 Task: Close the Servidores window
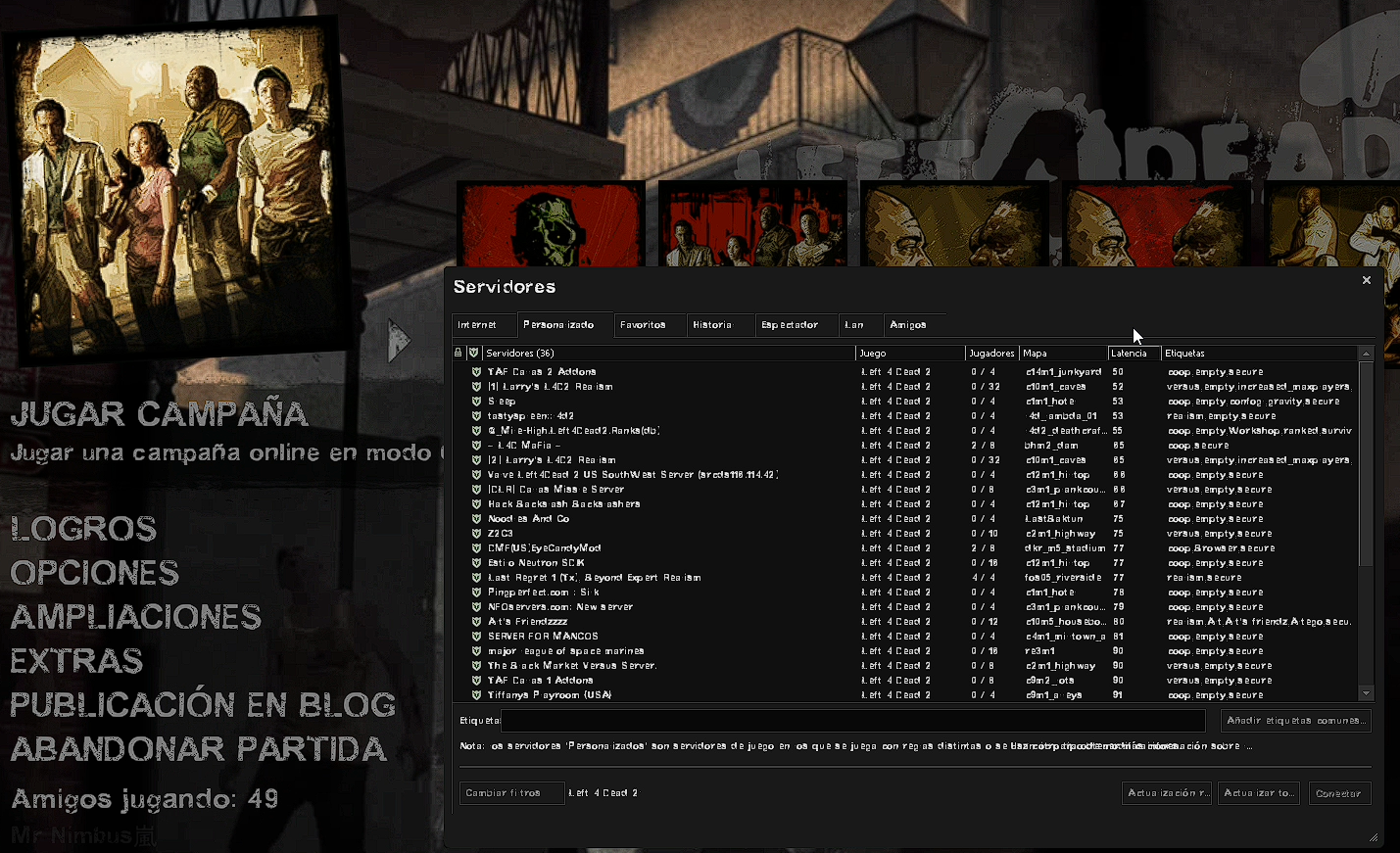coord(1367,280)
